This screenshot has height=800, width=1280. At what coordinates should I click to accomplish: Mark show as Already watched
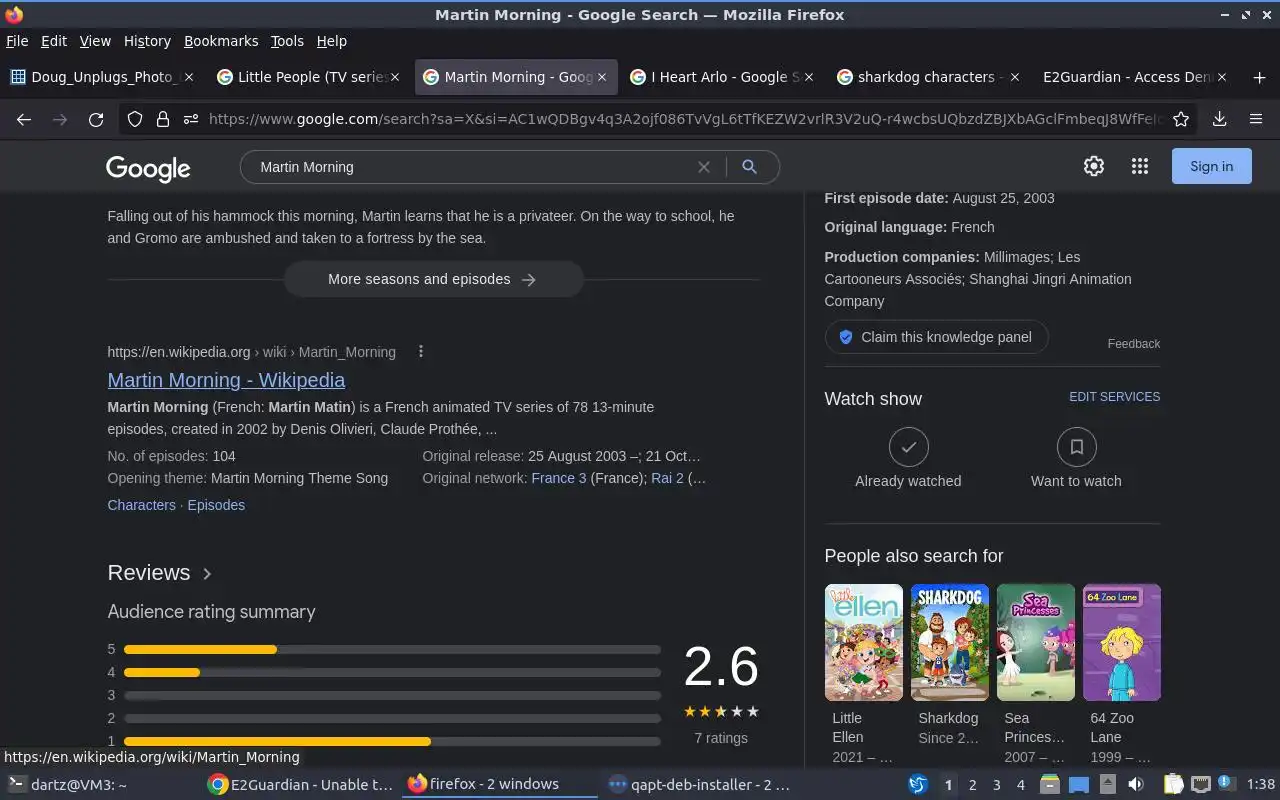908,447
